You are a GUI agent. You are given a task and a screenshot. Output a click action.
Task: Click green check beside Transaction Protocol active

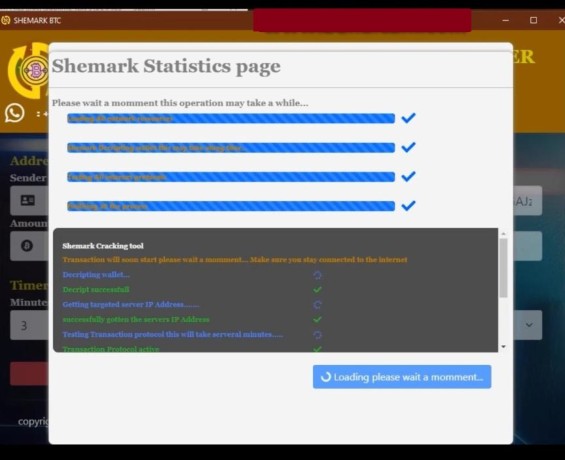317,349
